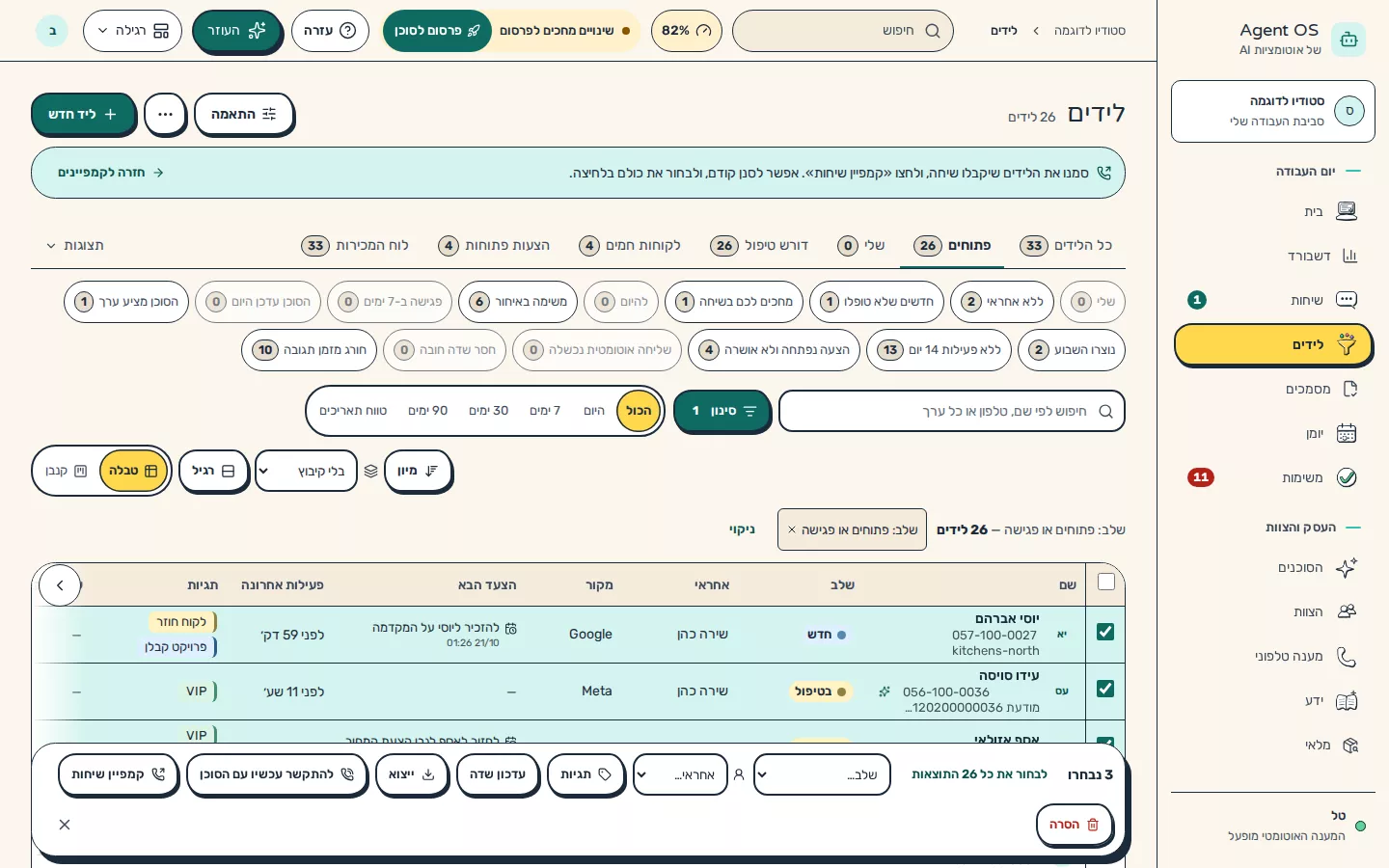Switch to the לקוחות חמים tab

(630, 245)
